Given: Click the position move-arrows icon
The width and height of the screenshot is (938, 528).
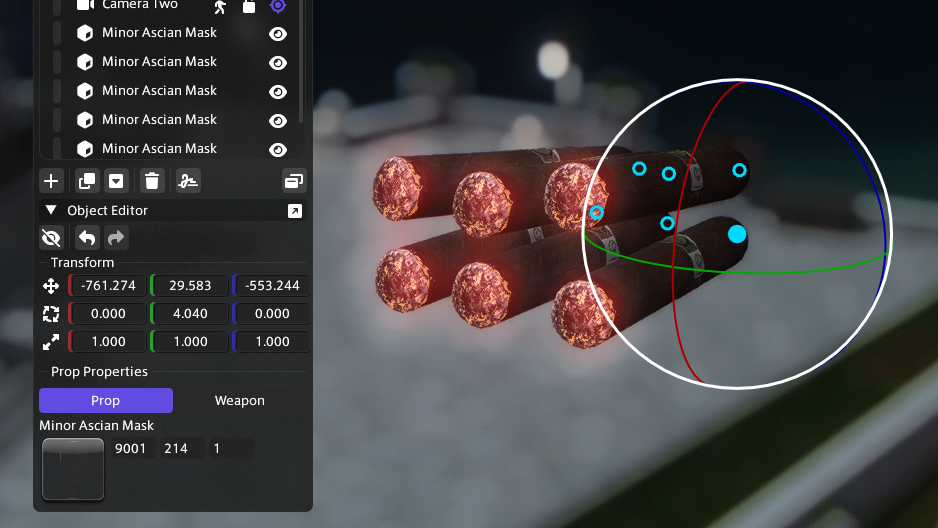Looking at the screenshot, I should pos(51,286).
